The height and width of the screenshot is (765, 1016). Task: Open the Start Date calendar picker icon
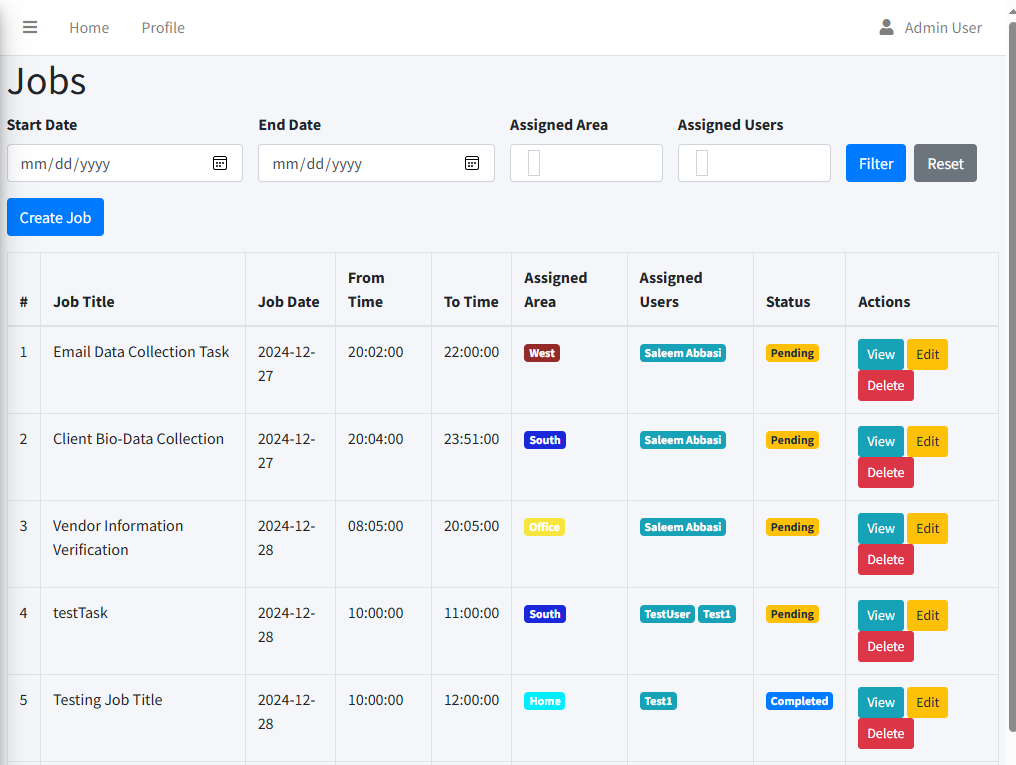[x=220, y=163]
